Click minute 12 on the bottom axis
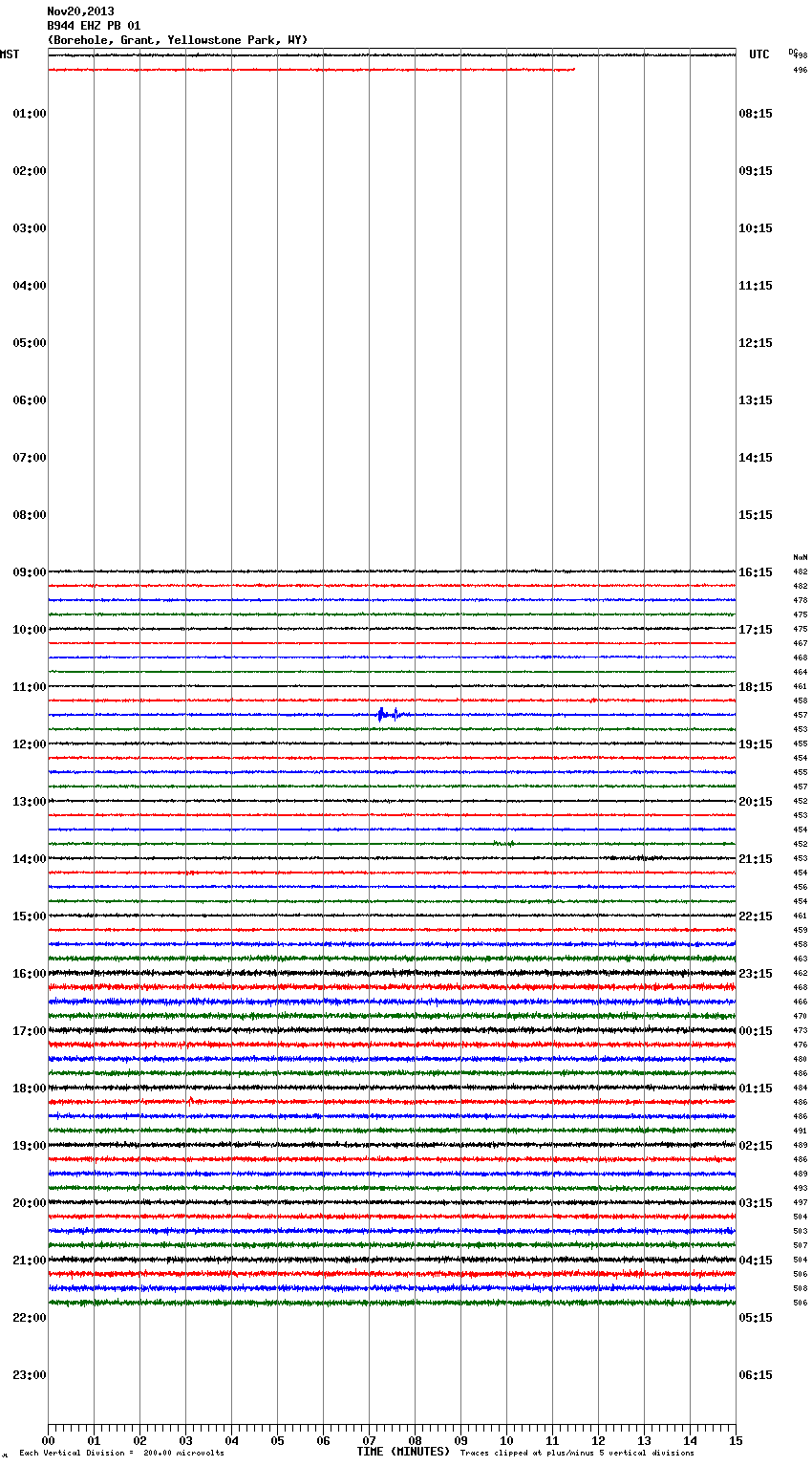Image resolution: width=812 pixels, height=1466 pixels. point(598,1440)
